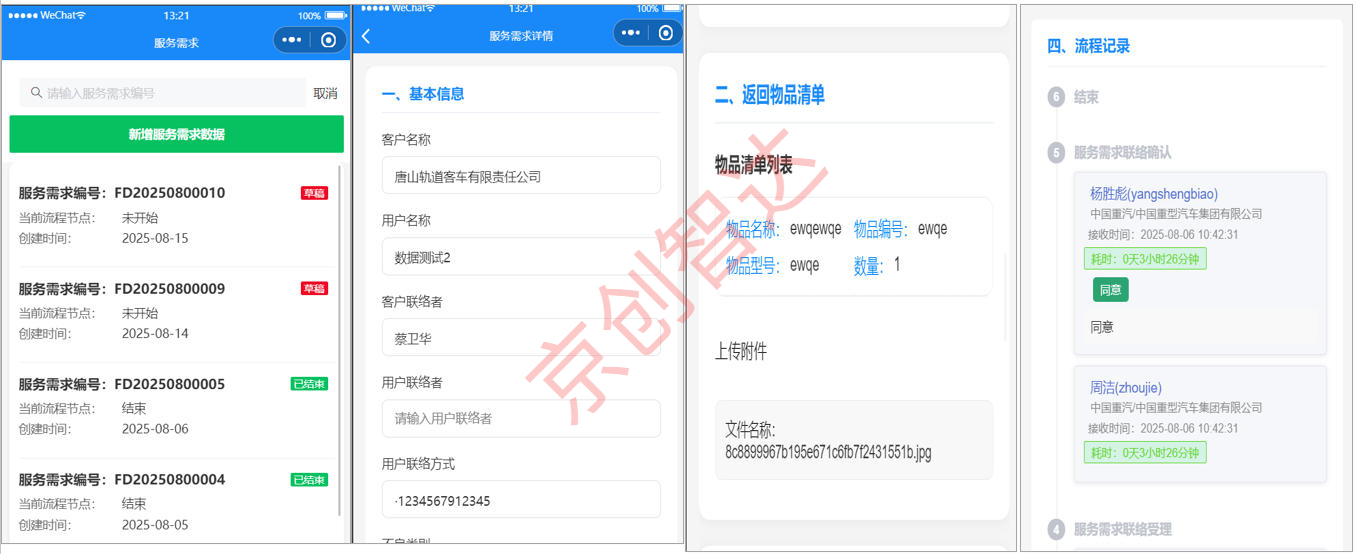This screenshot has height=554, width=1356.
Task: Tap the circle close icon on the 服务需求详情 page
Action: point(666,33)
